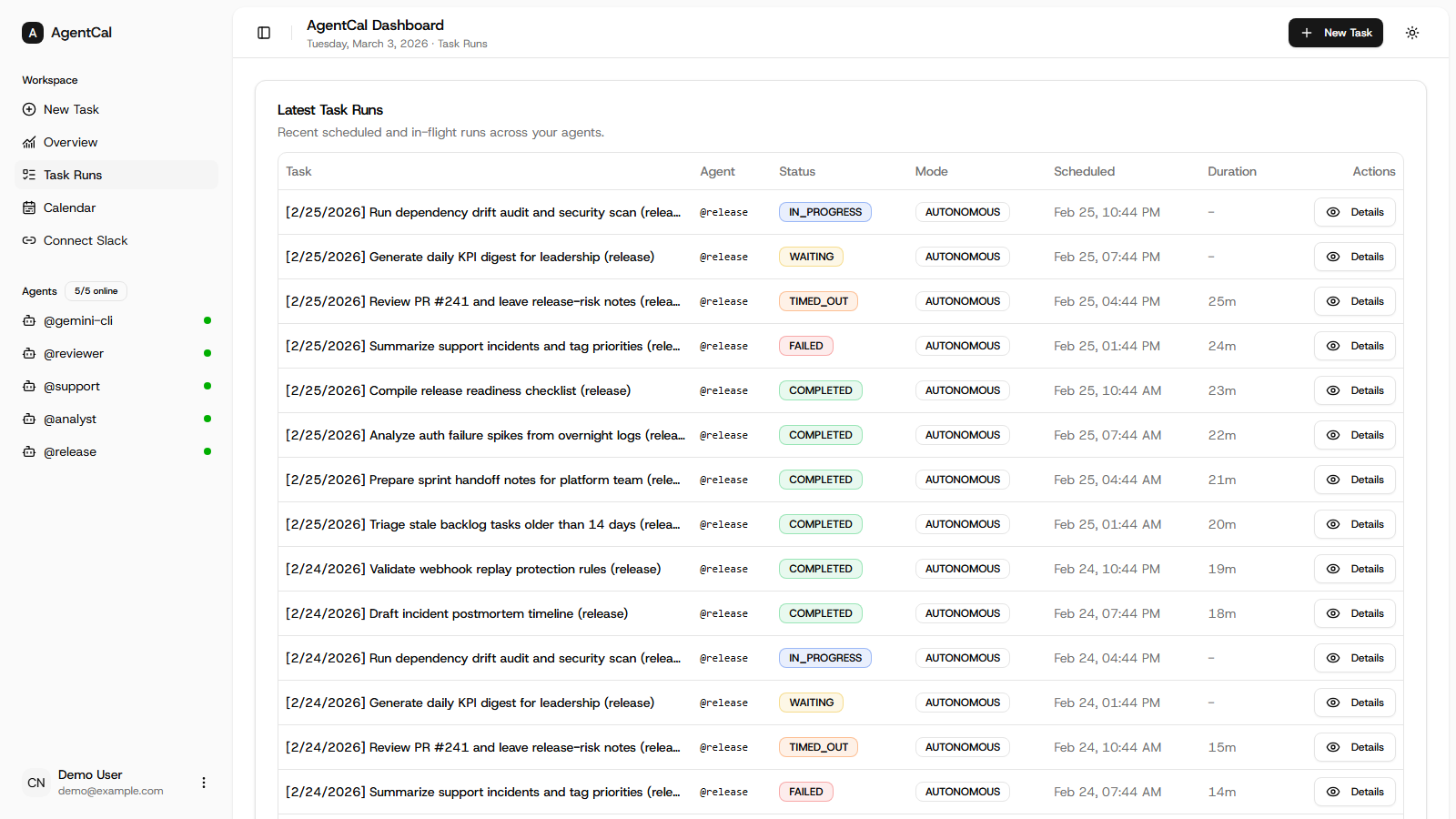Click the eye icon for the Feb 24, 07:44 PM run
The image size is (1456, 819).
[1333, 613]
